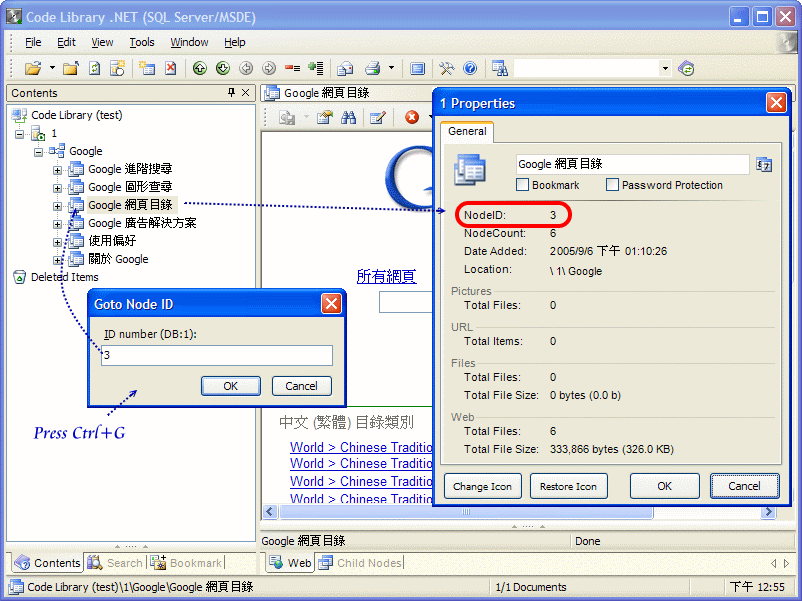This screenshot has height=601, width=802.
Task: Select the Deleted Items tree entry
Action: point(64,277)
